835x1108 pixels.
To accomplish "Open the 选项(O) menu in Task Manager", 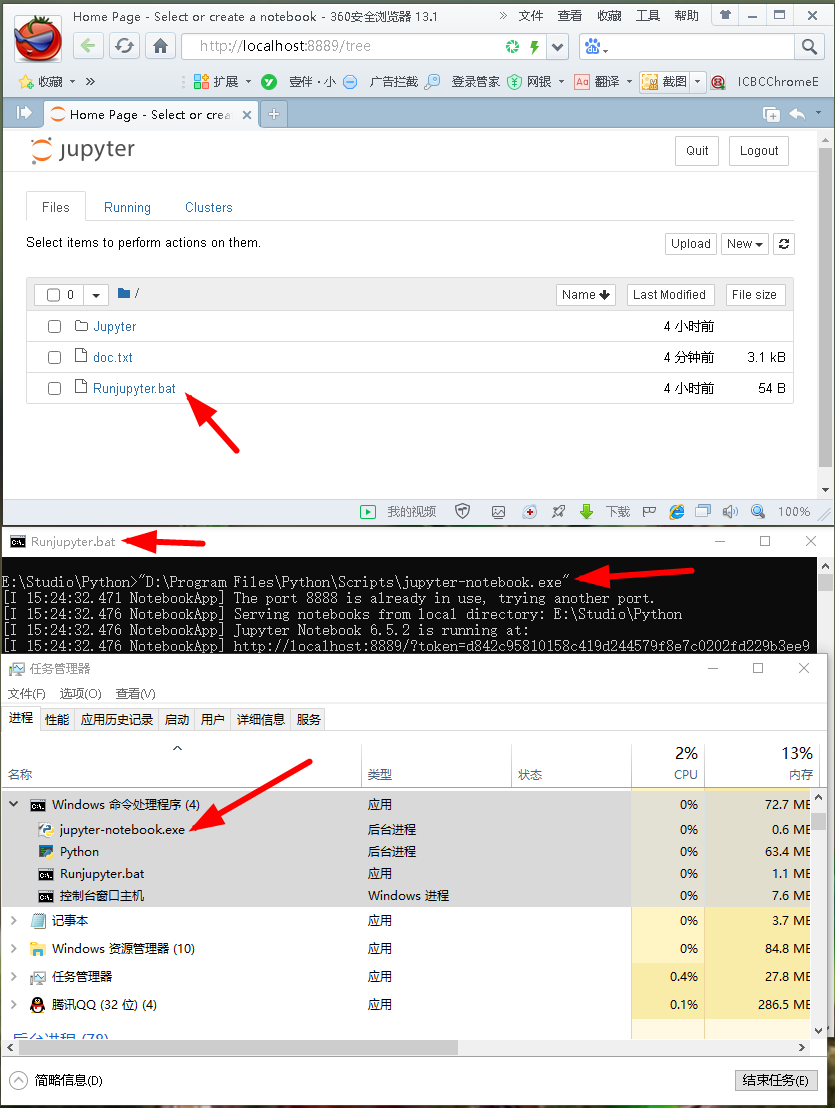I will pyautogui.click(x=81, y=694).
